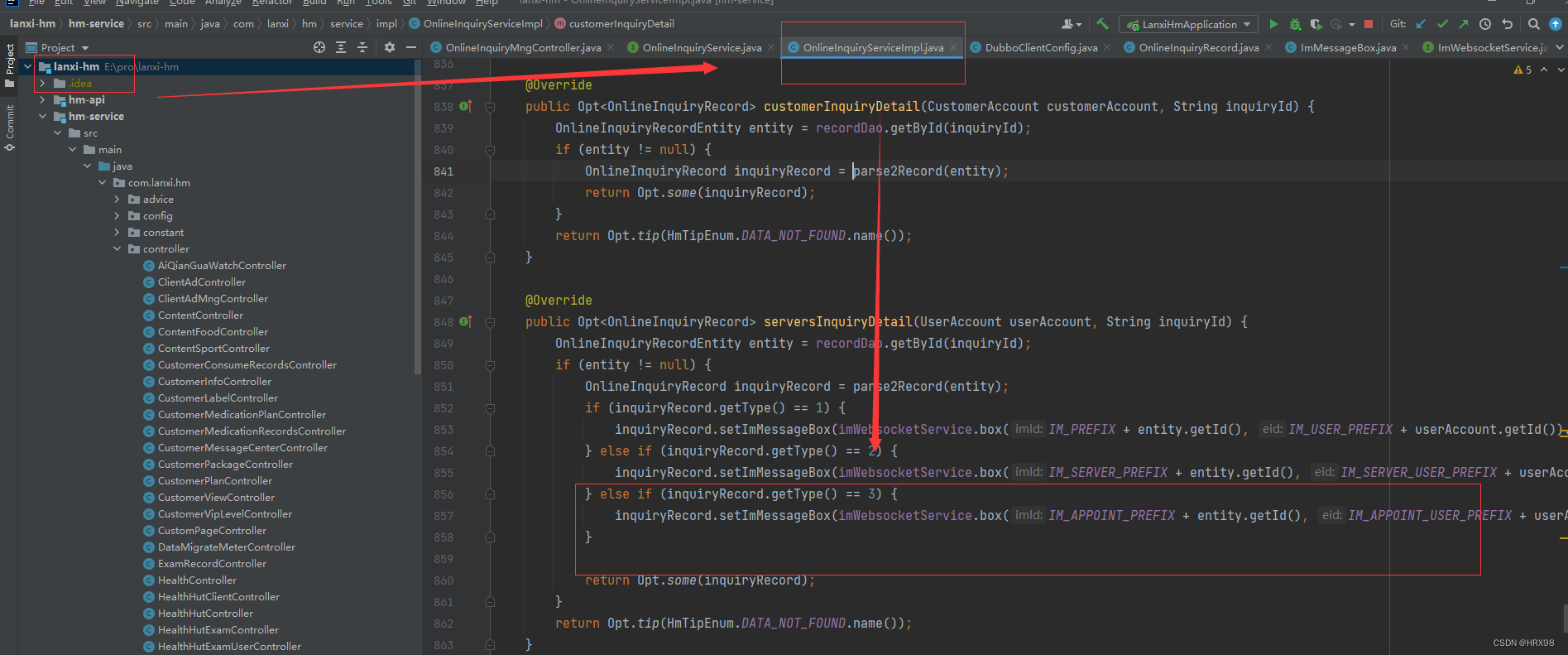Viewport: 1568px width, 655px height.
Task: Rollback changes with the undo arrow icon
Action: [1507, 24]
